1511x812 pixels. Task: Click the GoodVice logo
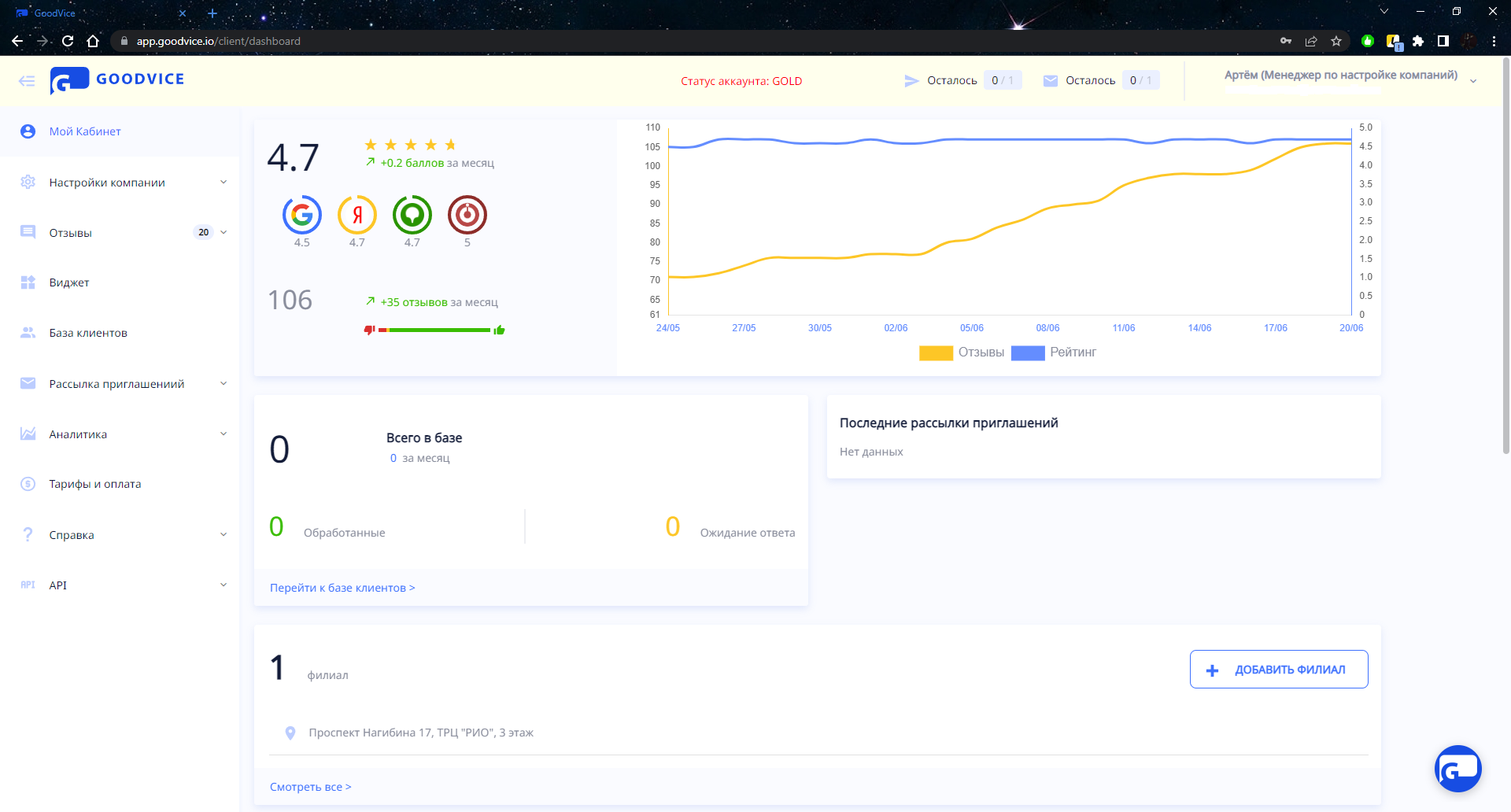tap(118, 79)
